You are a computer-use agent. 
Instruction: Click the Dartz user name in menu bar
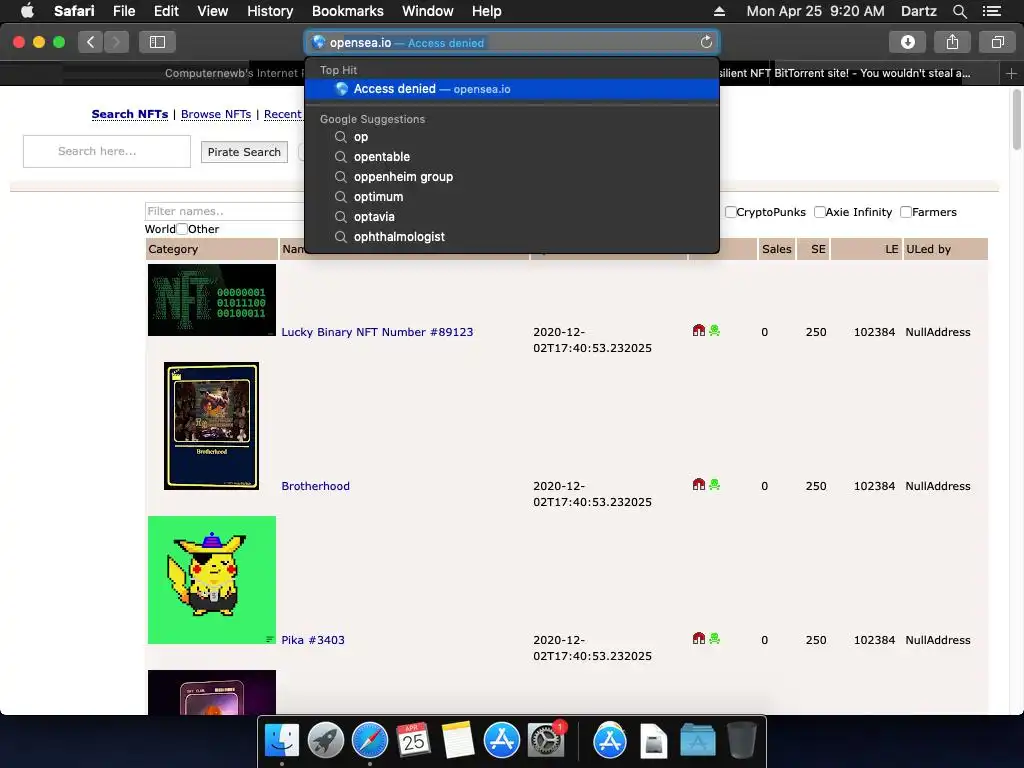pyautogui.click(x=918, y=11)
